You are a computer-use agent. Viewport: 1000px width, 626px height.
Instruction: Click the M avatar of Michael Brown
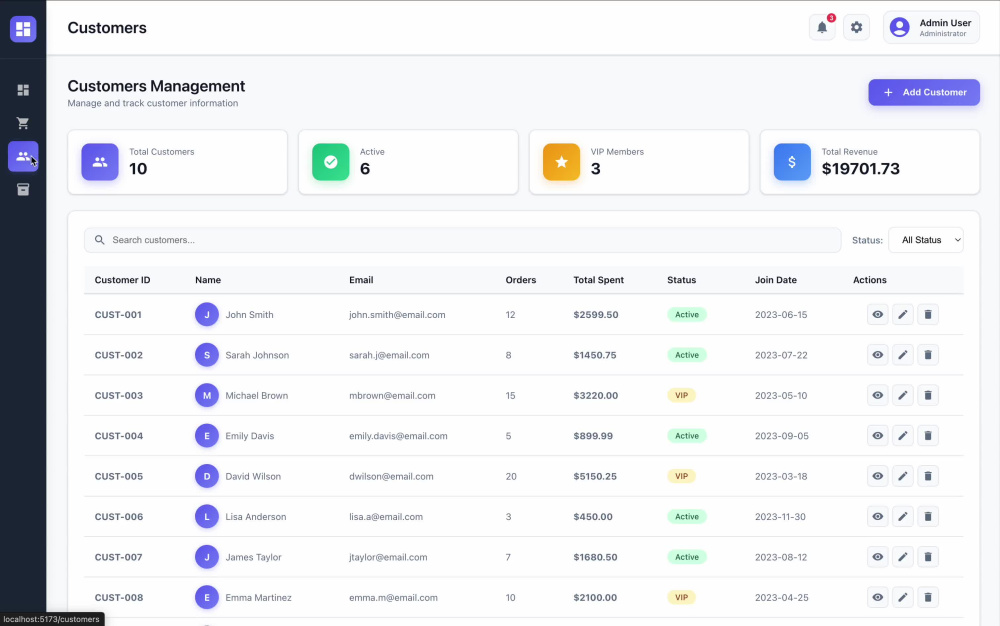pyautogui.click(x=207, y=395)
